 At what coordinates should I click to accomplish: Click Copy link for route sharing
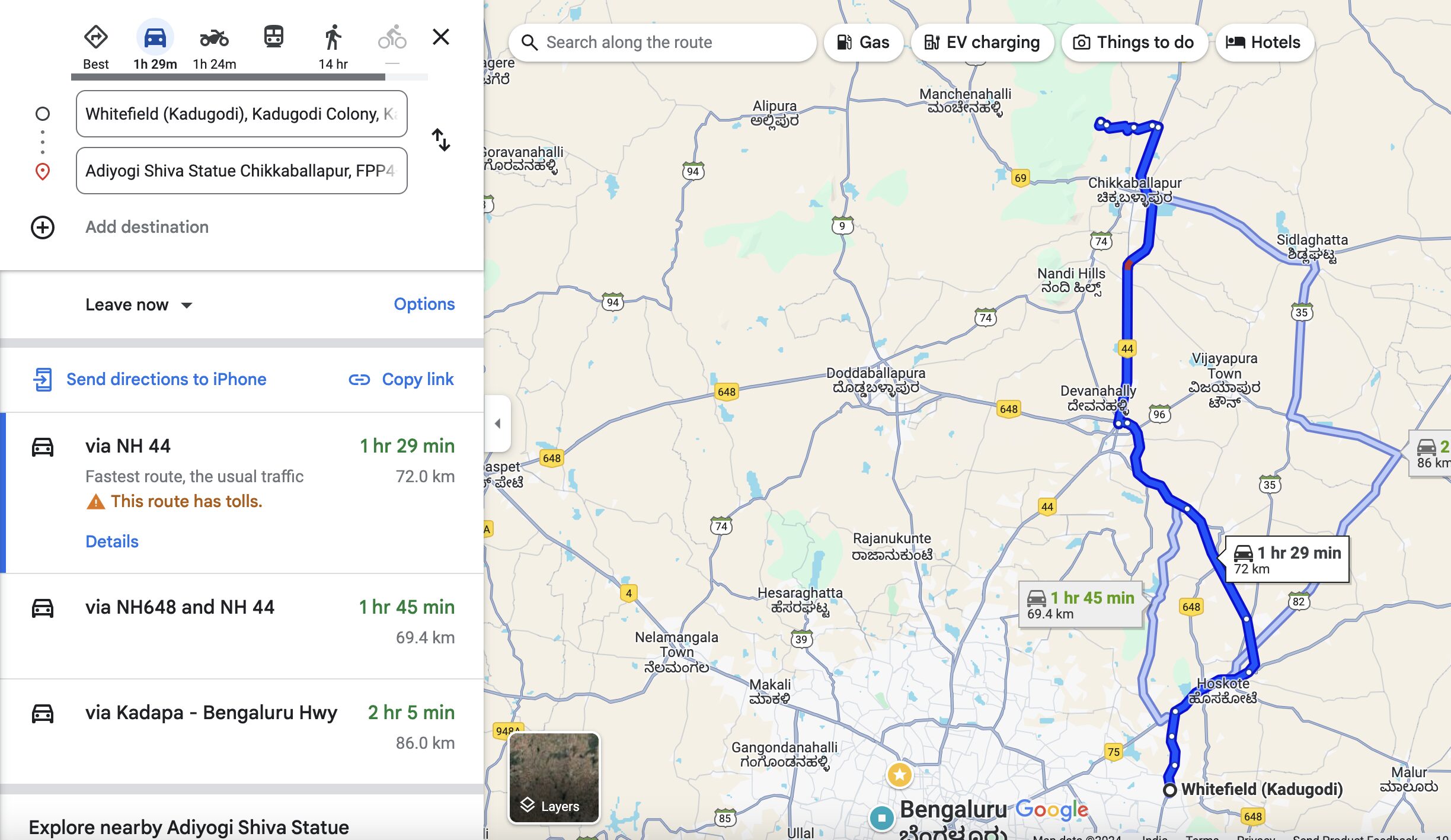point(400,379)
